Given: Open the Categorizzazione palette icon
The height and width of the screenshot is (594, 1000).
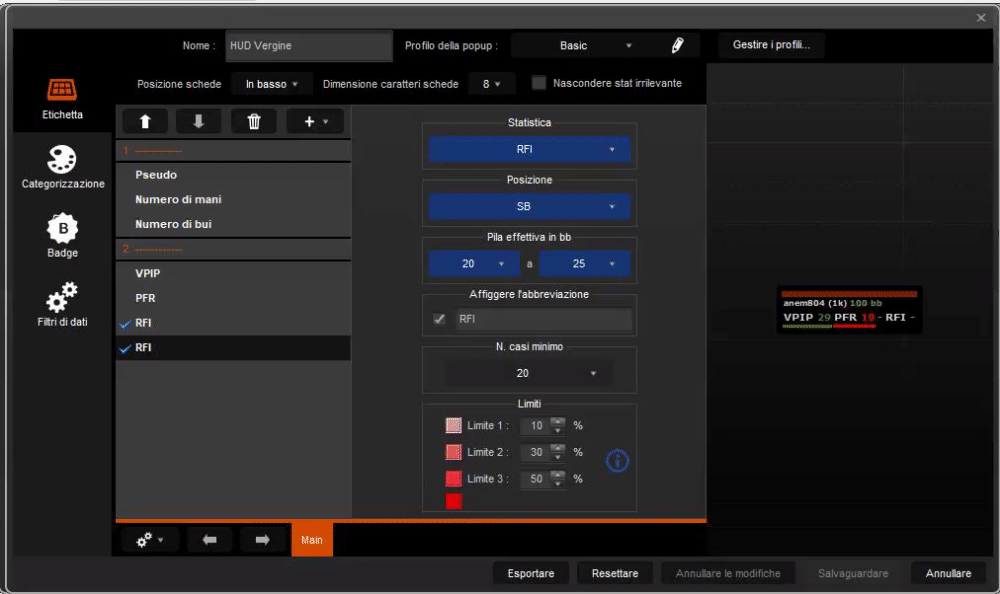Looking at the screenshot, I should [62, 159].
